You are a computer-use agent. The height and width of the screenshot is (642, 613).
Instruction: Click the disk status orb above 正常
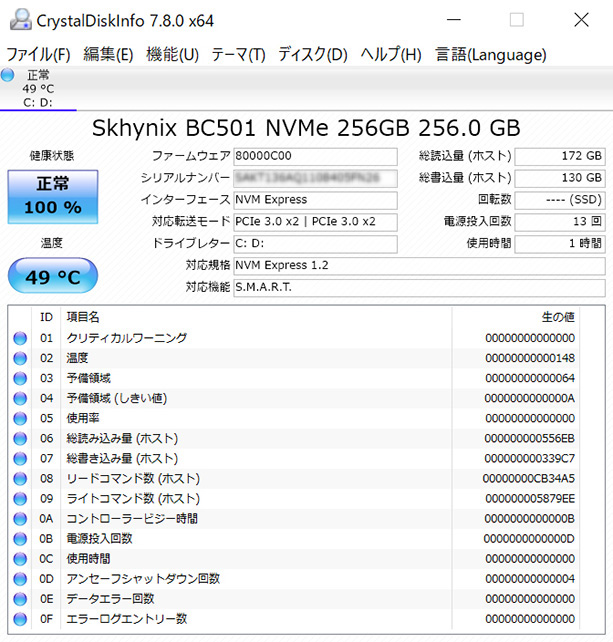(x=9, y=75)
